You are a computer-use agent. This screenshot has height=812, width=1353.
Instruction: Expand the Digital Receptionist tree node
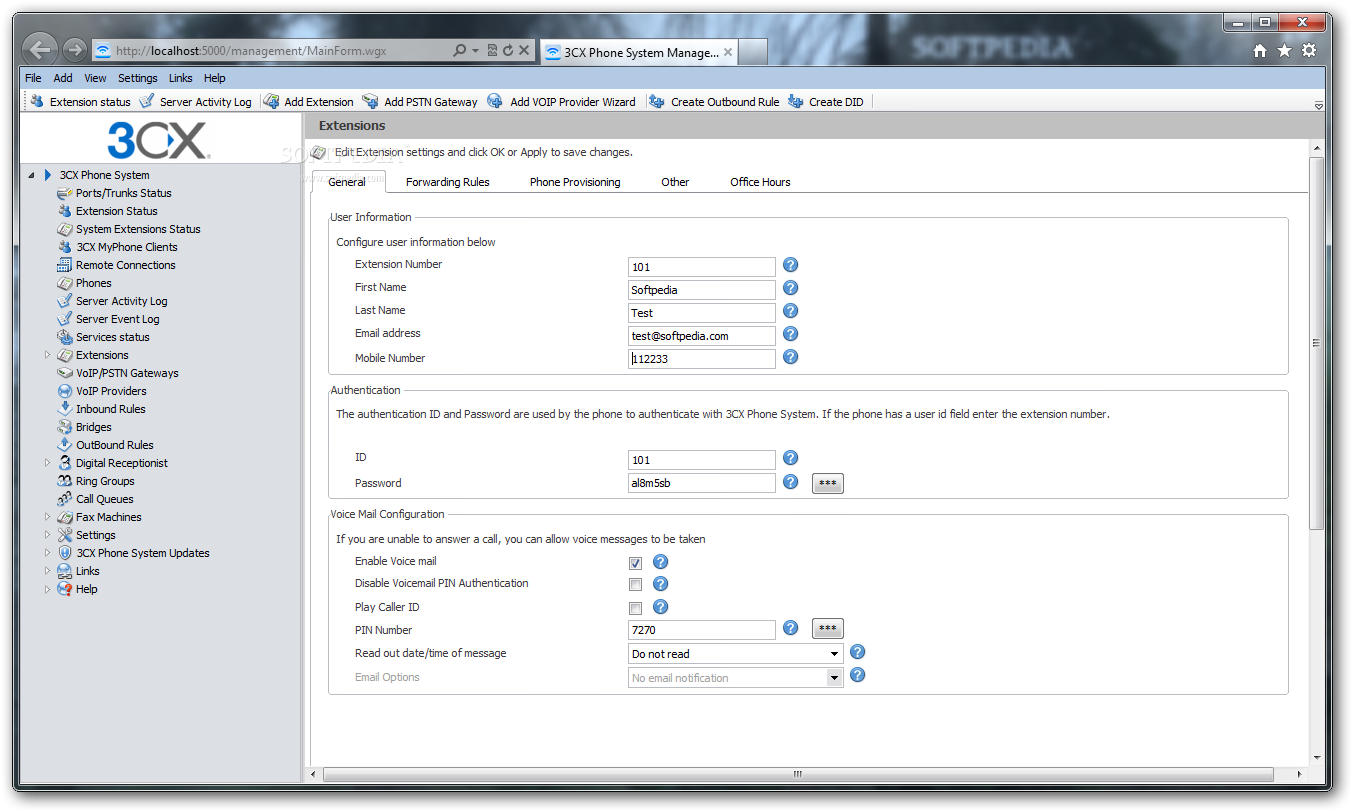click(47, 463)
